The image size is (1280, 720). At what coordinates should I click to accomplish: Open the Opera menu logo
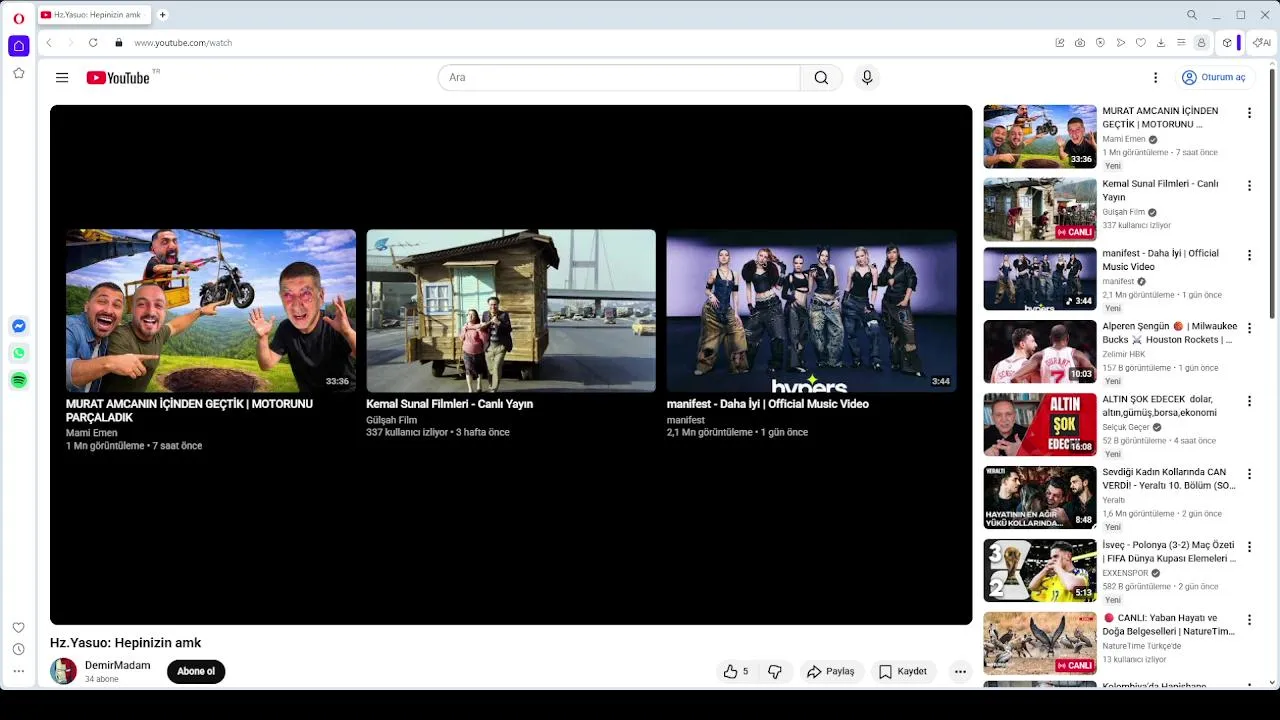pyautogui.click(x=18, y=18)
